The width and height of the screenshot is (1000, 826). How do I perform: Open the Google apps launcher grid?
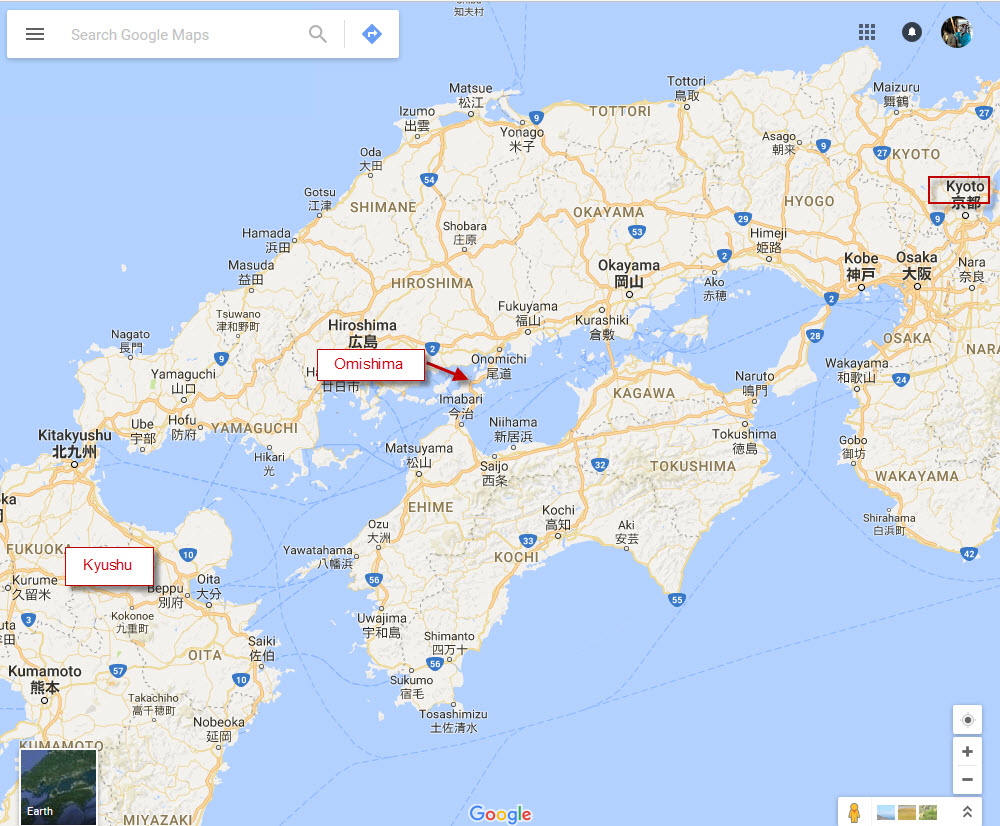coord(866,31)
